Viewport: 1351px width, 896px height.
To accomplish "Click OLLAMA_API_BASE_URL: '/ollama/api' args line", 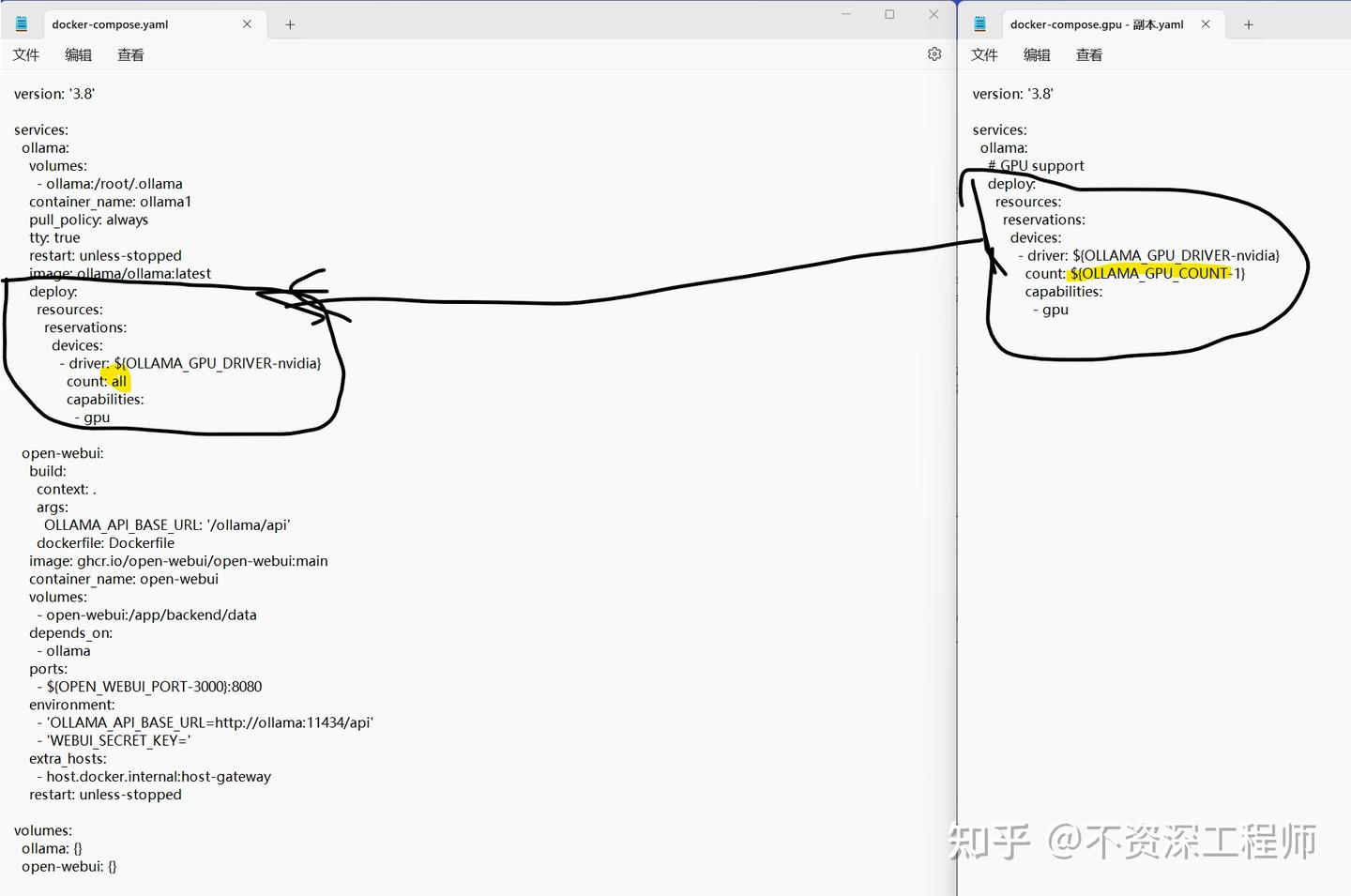I will (x=167, y=525).
